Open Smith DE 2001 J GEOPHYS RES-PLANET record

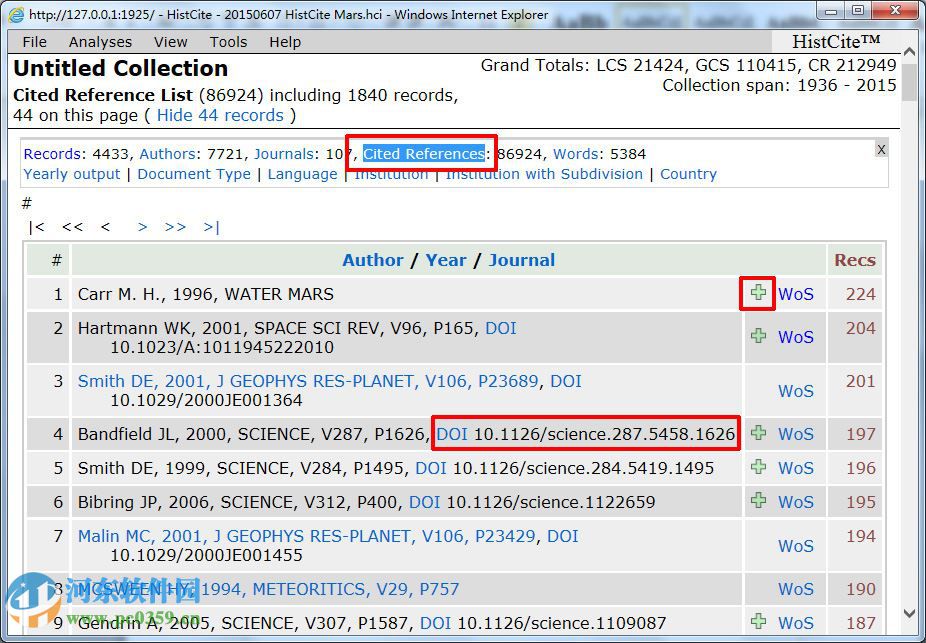click(x=308, y=381)
